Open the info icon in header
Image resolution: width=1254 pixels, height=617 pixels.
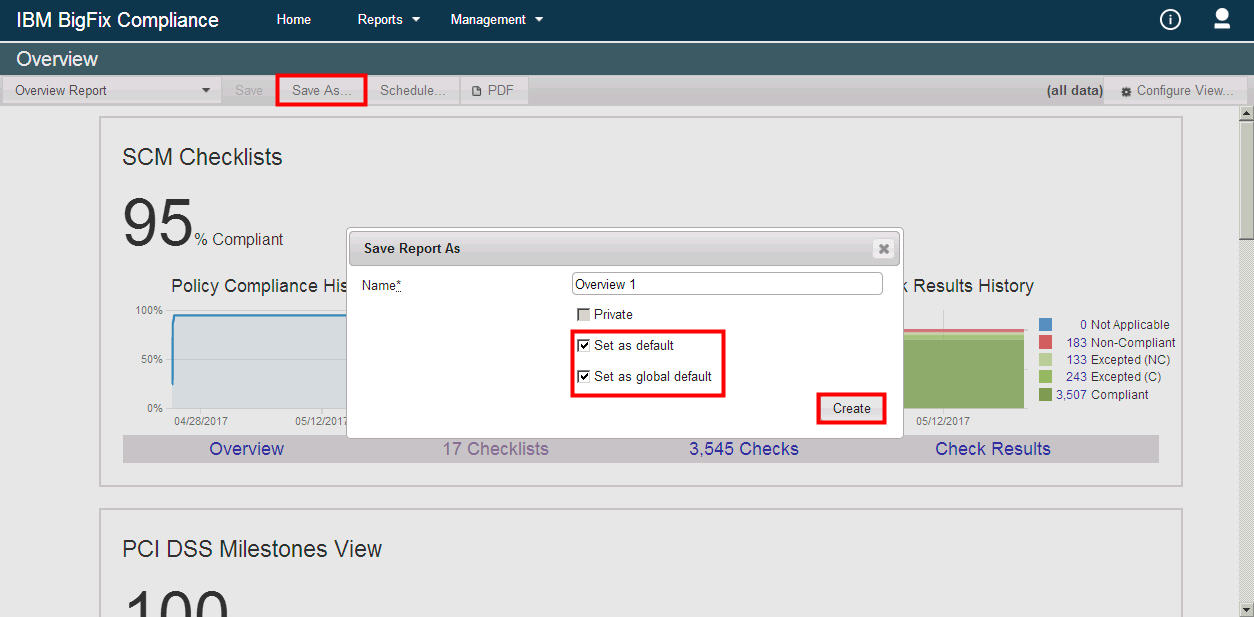click(x=1170, y=19)
